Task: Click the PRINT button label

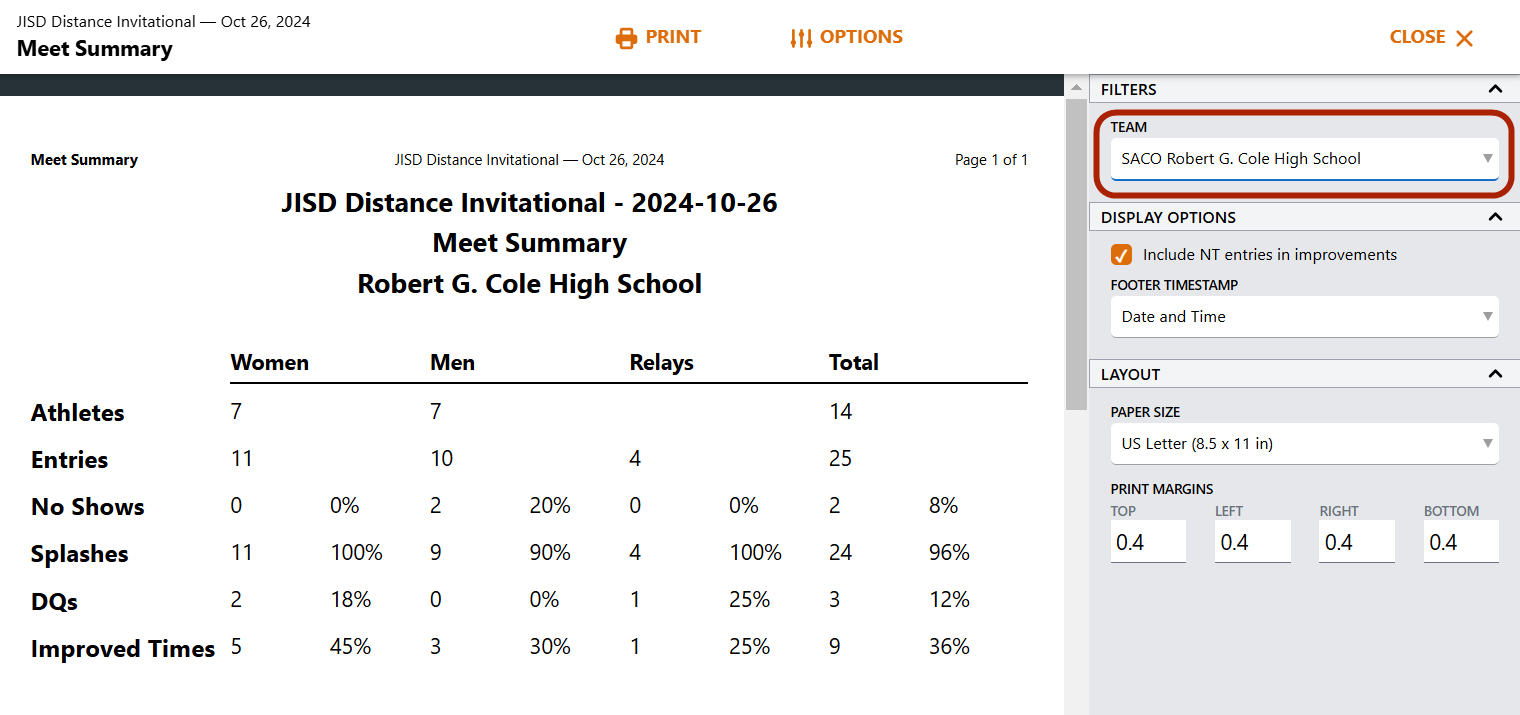Action: click(673, 37)
